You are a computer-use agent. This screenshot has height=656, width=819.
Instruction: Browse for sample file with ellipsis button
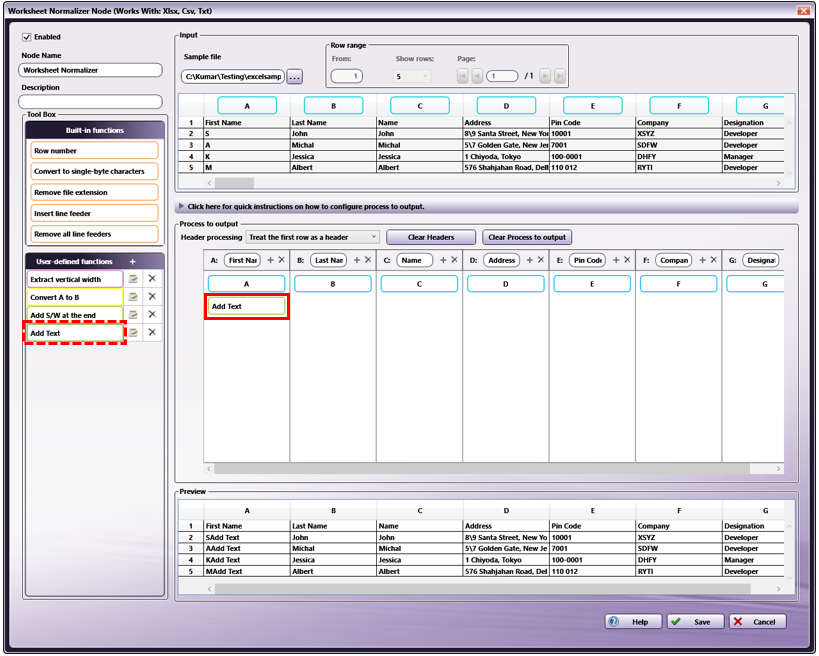pyautogui.click(x=295, y=77)
